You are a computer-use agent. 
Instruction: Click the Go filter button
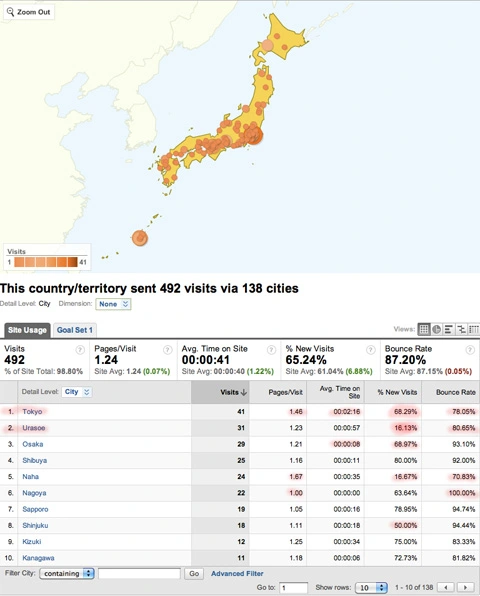click(x=194, y=573)
